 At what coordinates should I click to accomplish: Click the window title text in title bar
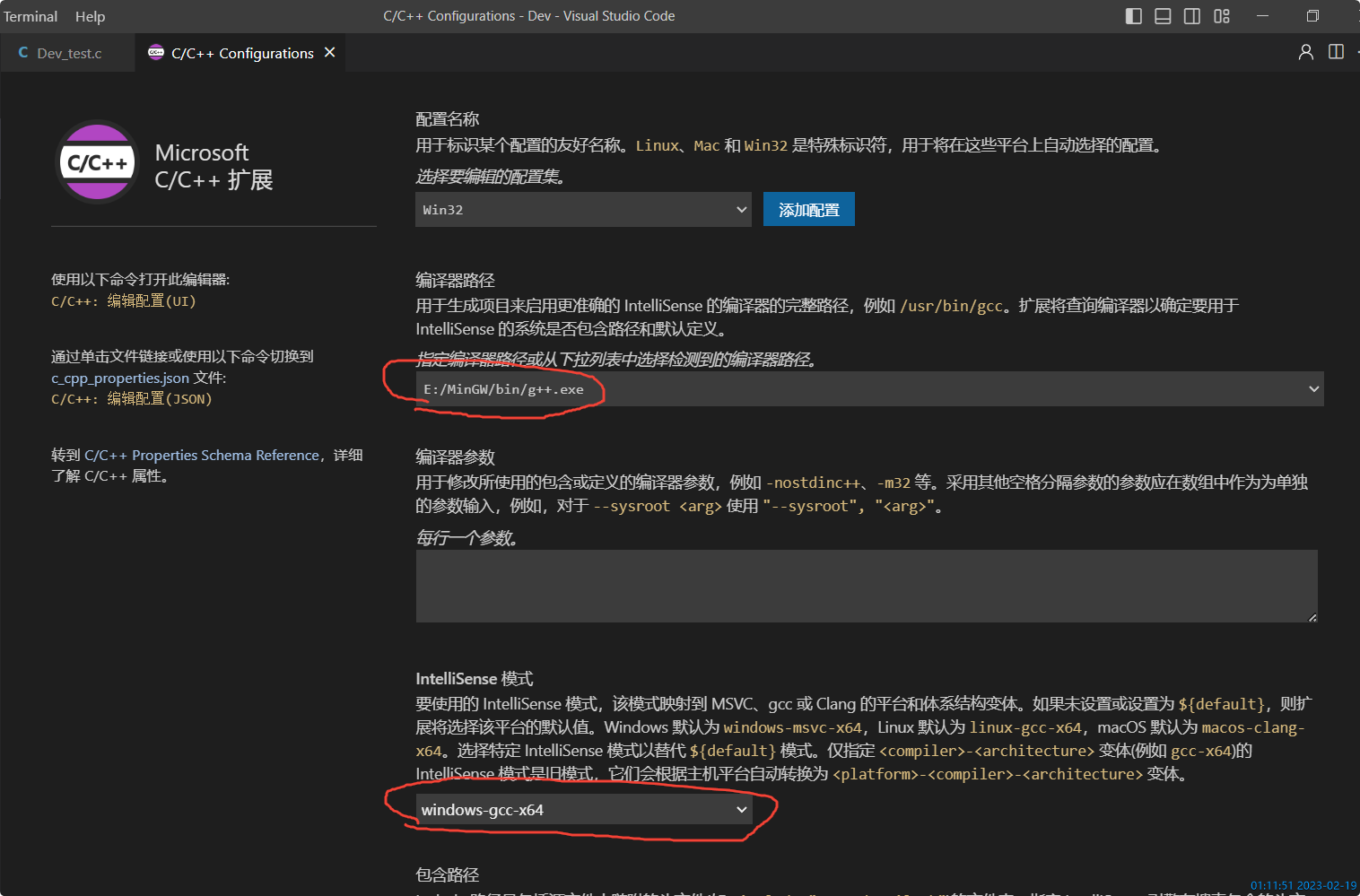(x=529, y=16)
